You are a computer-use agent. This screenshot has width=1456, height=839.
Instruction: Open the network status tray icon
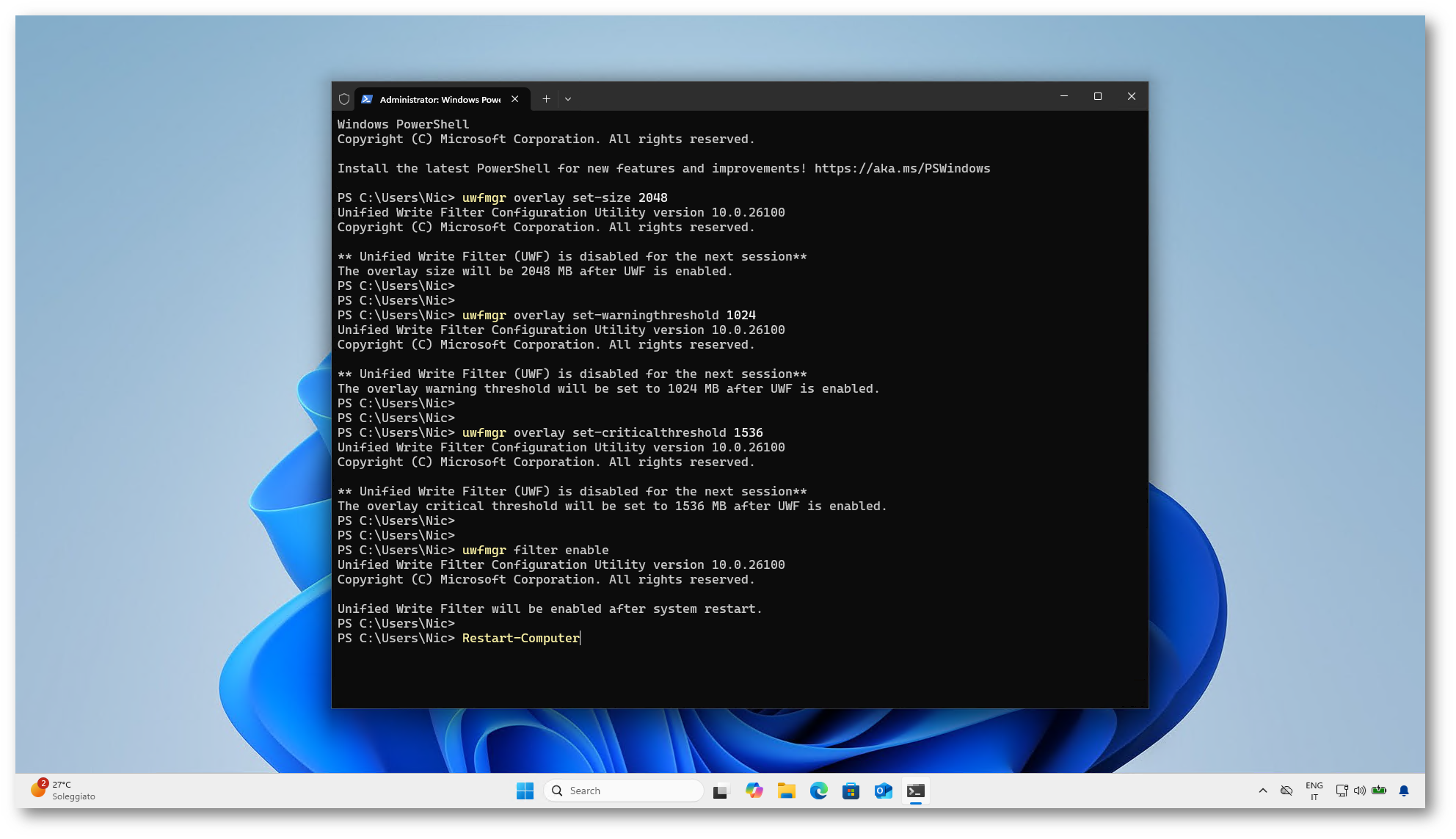(x=1342, y=791)
